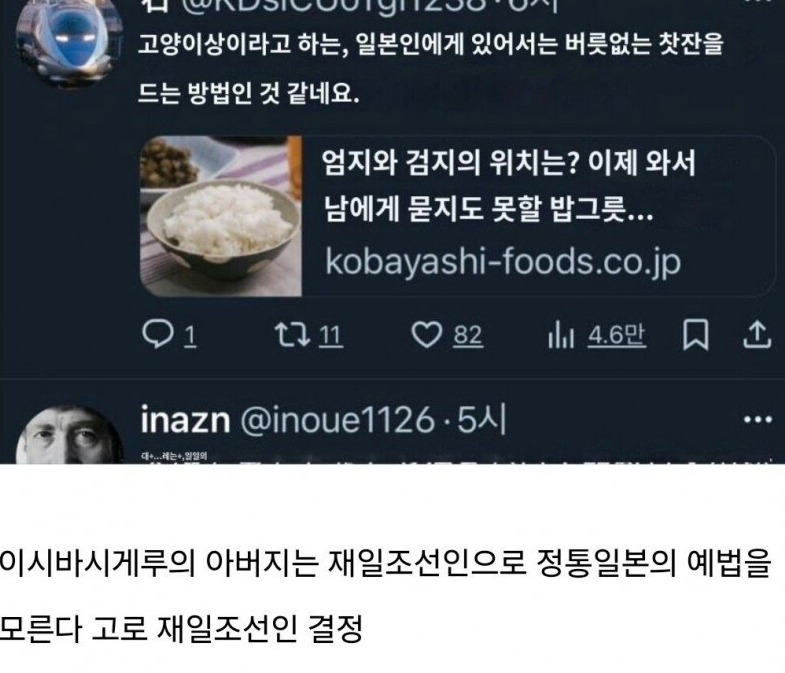Click inazn's face profile picture
The height and width of the screenshot is (673, 785).
point(69,436)
